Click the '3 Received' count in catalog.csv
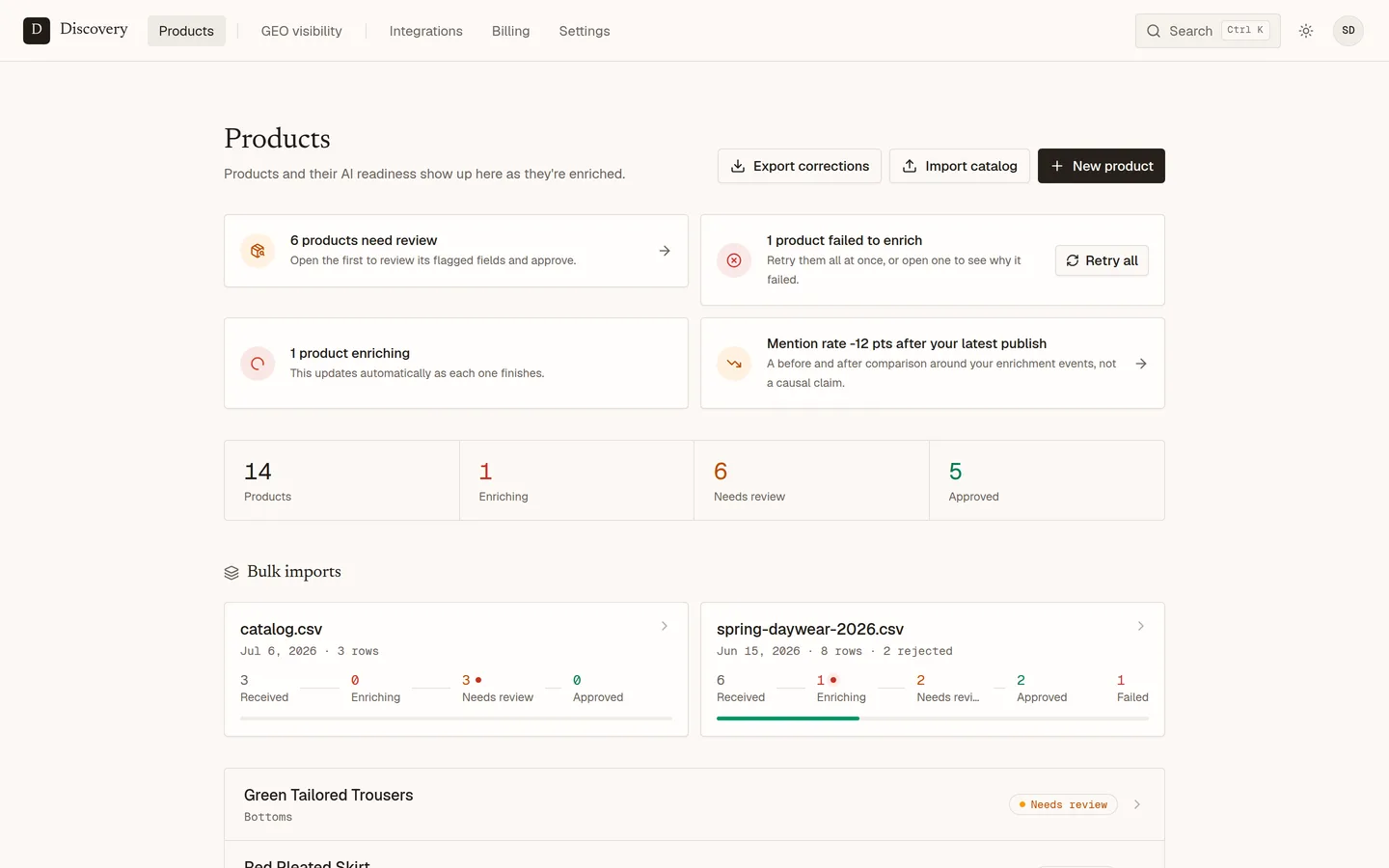The width and height of the screenshot is (1389, 868). [x=264, y=689]
